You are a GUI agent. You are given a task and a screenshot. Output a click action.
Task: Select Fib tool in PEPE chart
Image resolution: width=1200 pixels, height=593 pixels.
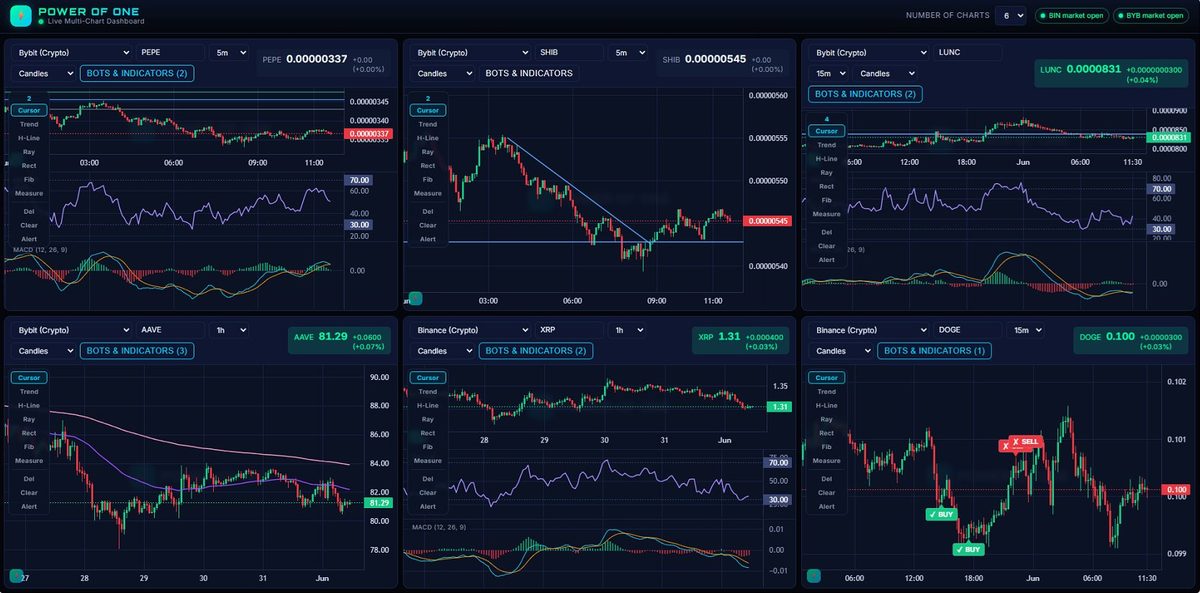[x=29, y=179]
